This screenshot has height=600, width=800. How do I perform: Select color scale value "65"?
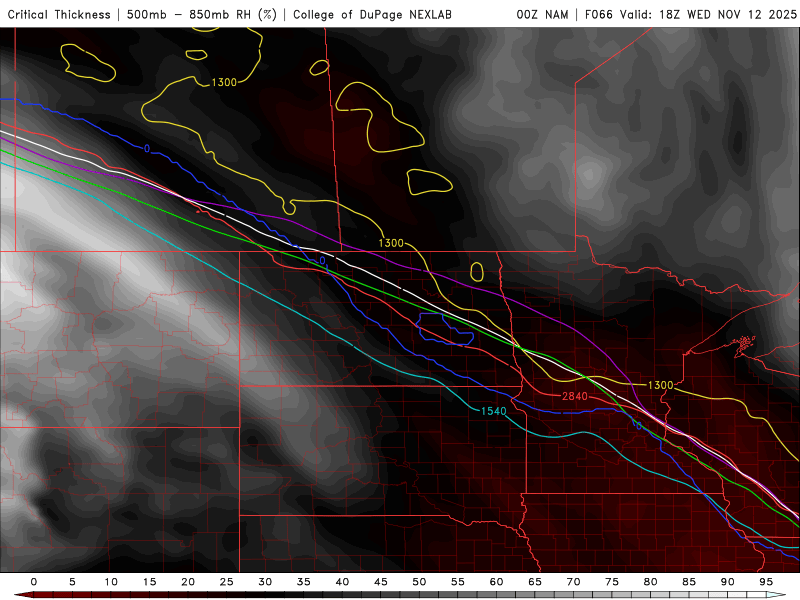[535, 582]
